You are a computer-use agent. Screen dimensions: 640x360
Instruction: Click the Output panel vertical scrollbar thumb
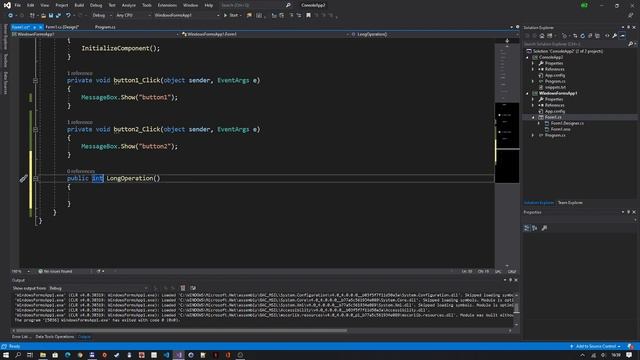(516, 308)
